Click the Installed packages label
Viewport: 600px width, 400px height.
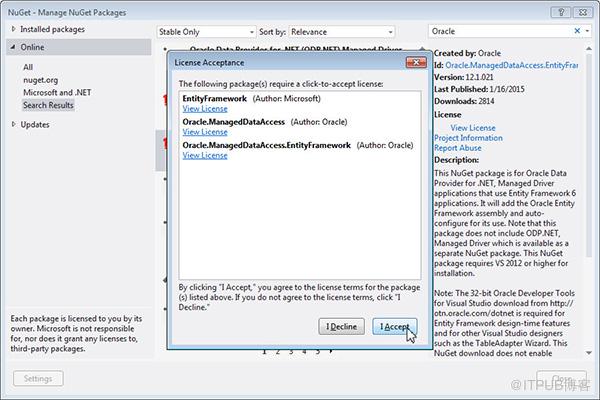[x=52, y=29]
